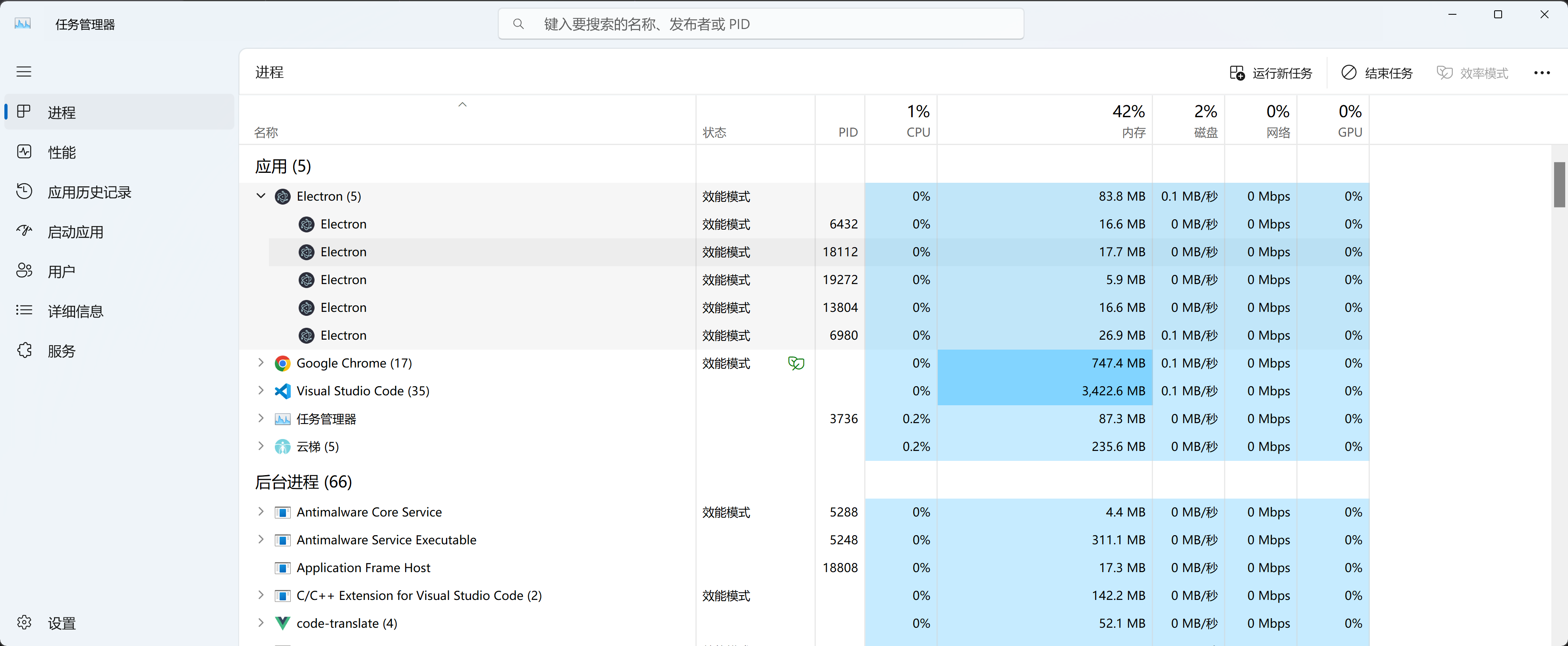1568x646 pixels.
Task: Click the 后台进程 (66) group heading
Action: coord(303,482)
